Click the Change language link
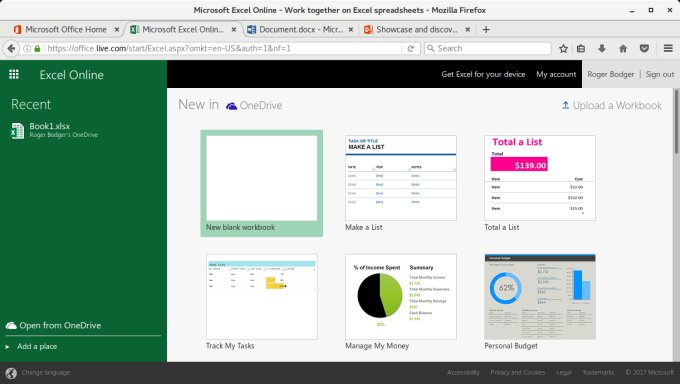 coord(46,373)
